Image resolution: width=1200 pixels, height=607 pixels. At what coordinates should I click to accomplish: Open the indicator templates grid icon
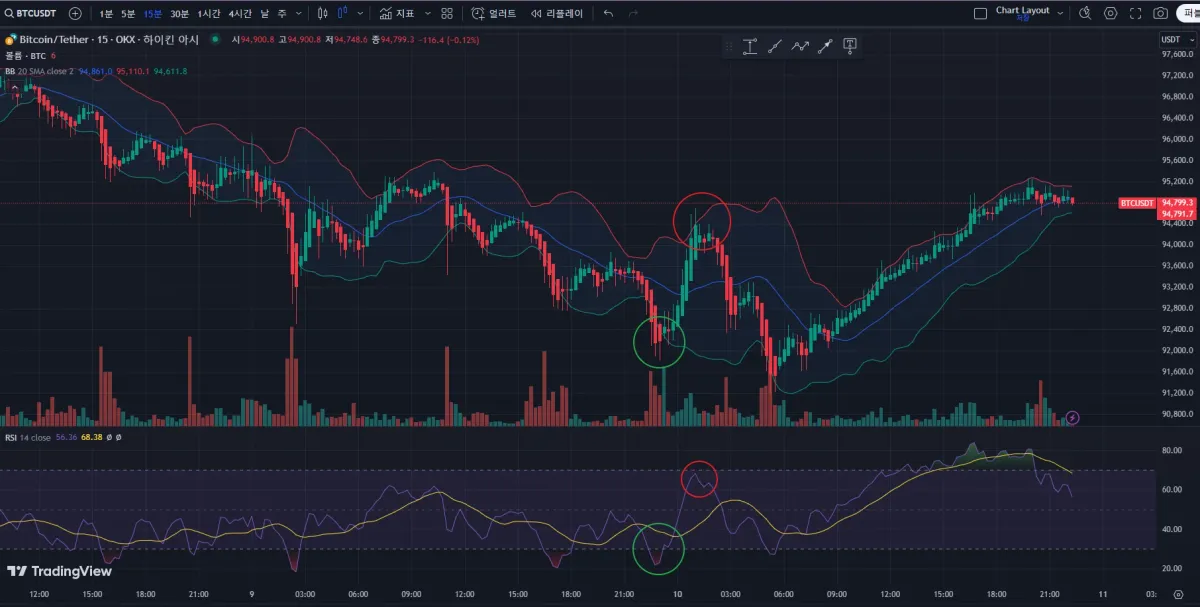coord(447,14)
